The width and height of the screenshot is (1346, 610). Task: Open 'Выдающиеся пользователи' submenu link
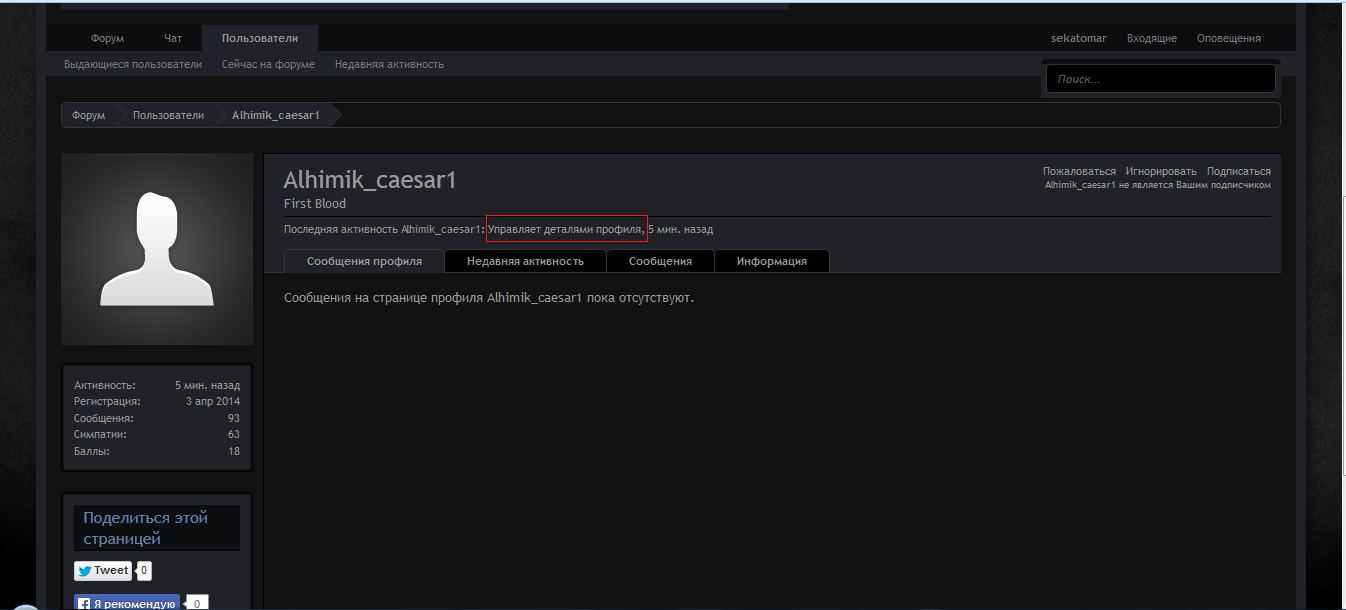click(x=133, y=64)
